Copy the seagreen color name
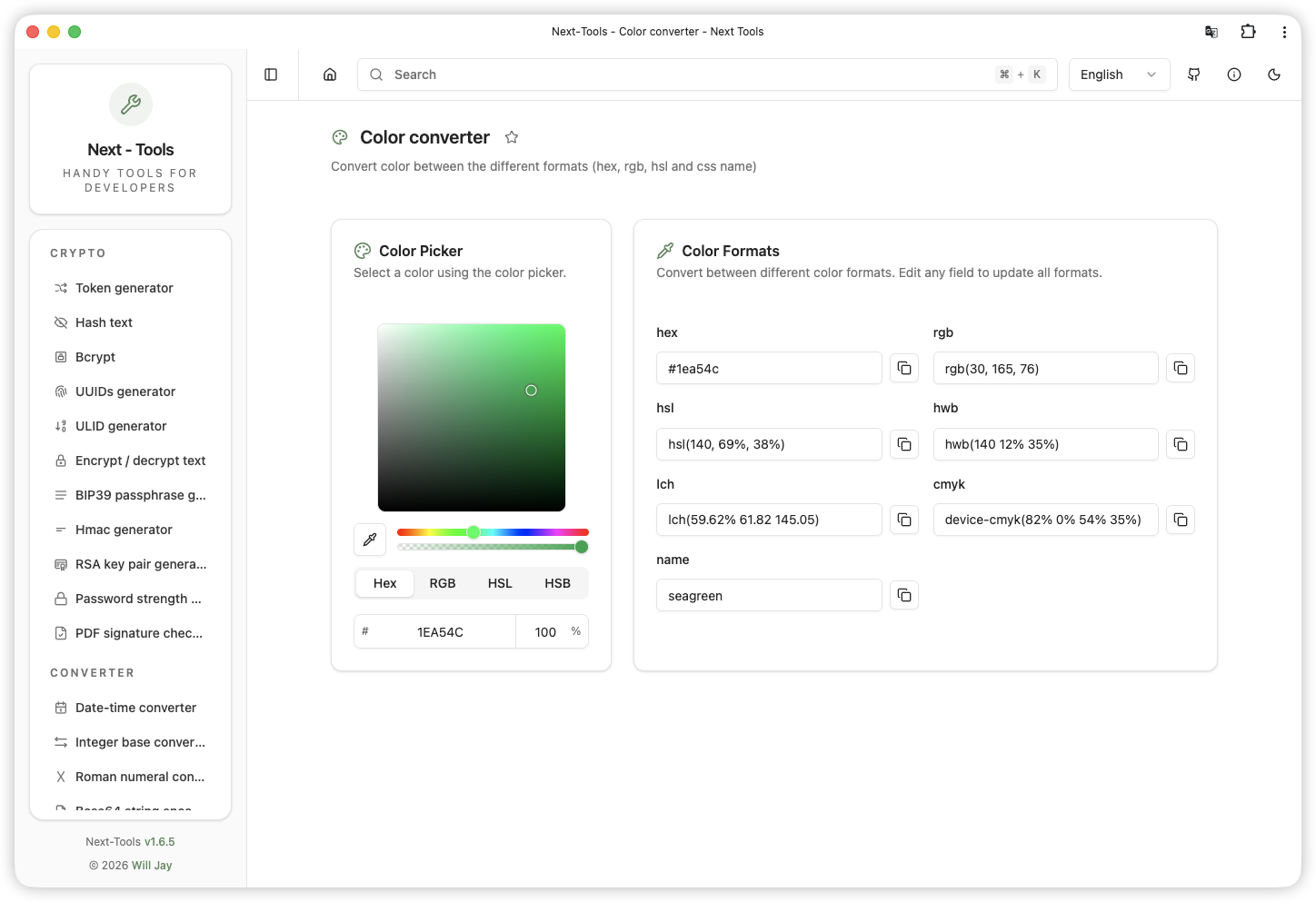1316x902 pixels. tap(903, 595)
